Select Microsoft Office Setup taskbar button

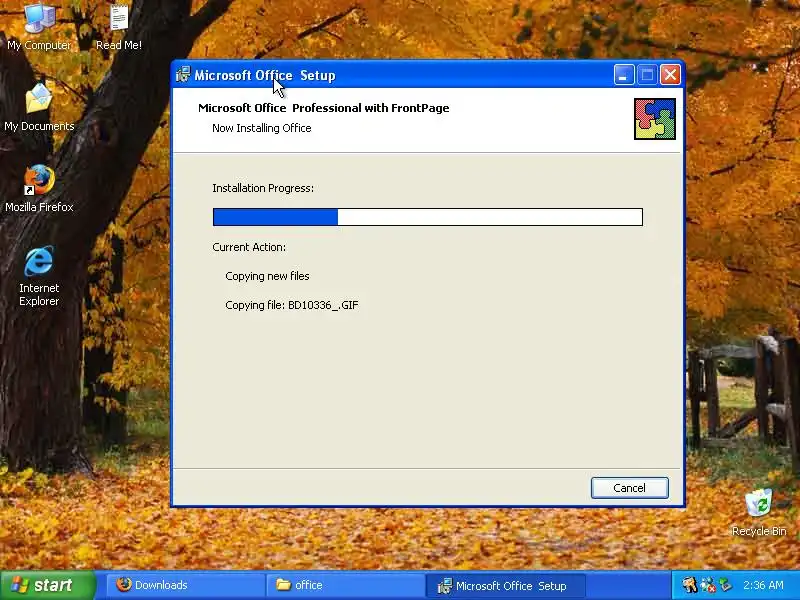click(505, 585)
